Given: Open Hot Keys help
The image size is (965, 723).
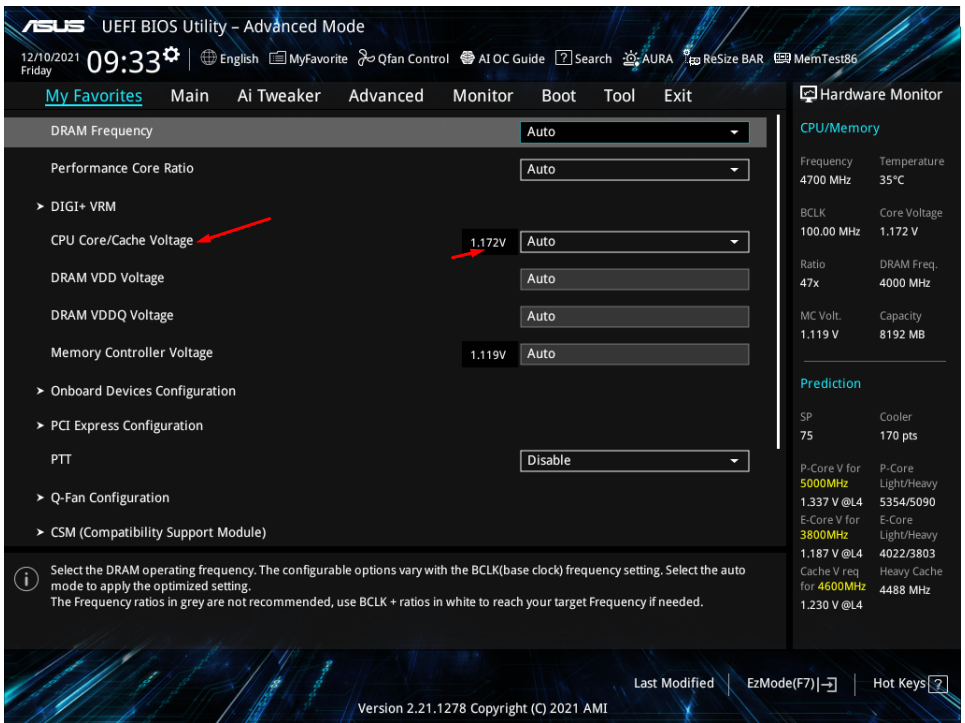Looking at the screenshot, I should [x=910, y=684].
